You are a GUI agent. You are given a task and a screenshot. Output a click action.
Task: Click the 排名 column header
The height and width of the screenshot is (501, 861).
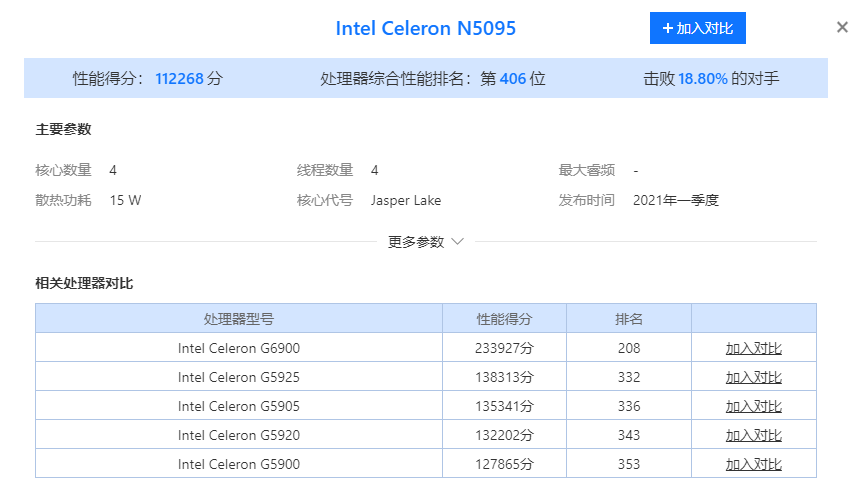pos(629,319)
